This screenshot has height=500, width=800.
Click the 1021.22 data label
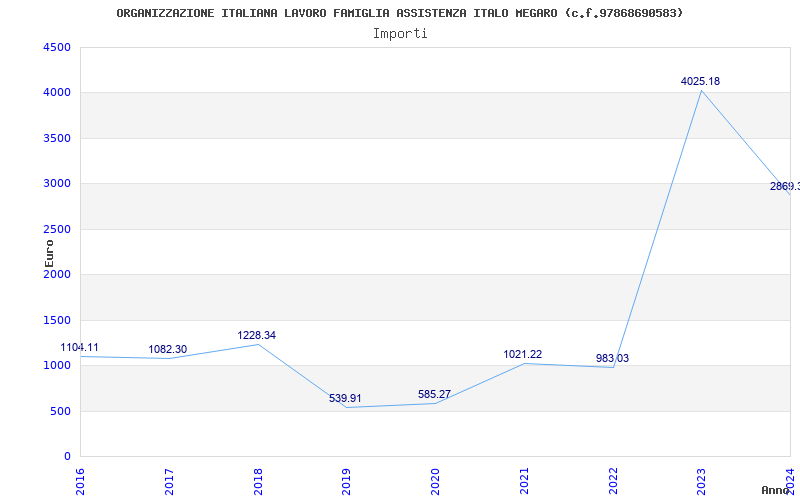coord(523,355)
